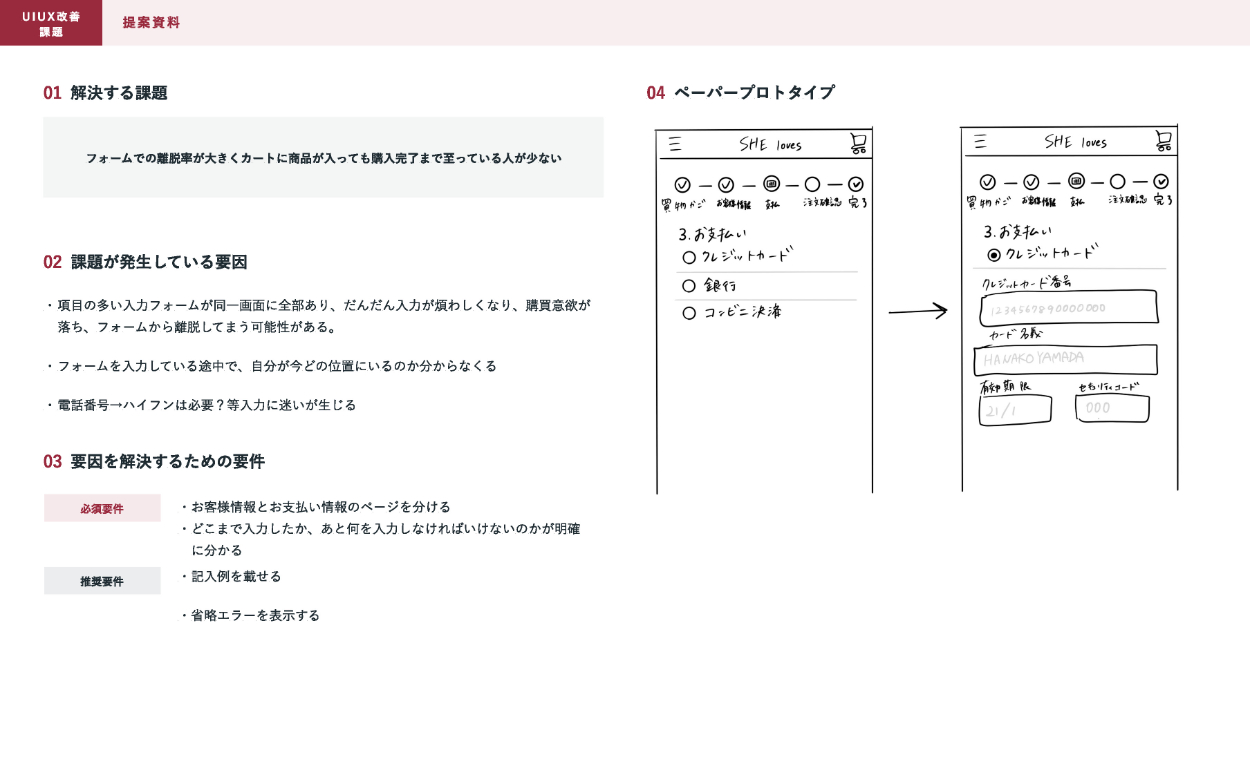Click 注文確認 step circle in card-form wireframe
Viewport: 1250px width, 759px height.
coord(1117,182)
